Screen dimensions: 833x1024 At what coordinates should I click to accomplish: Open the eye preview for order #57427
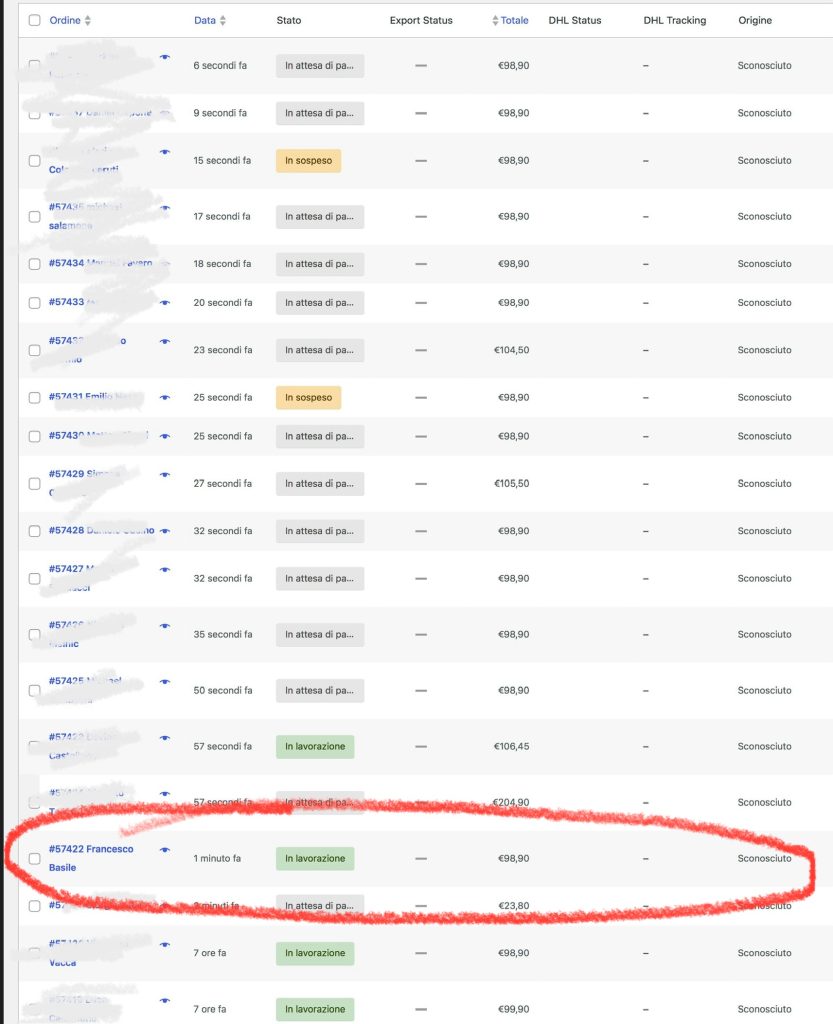(165, 570)
